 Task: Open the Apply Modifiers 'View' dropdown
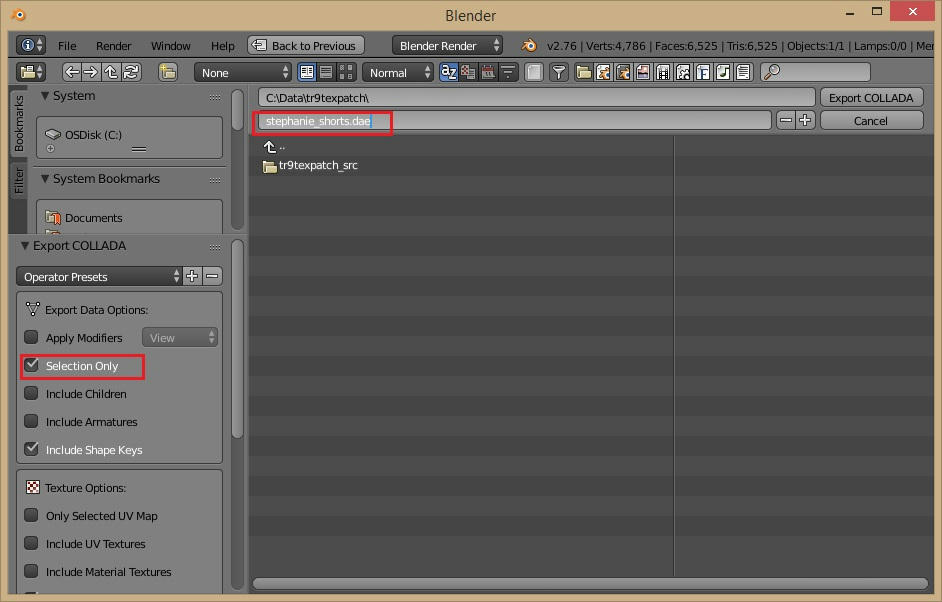pyautogui.click(x=180, y=338)
